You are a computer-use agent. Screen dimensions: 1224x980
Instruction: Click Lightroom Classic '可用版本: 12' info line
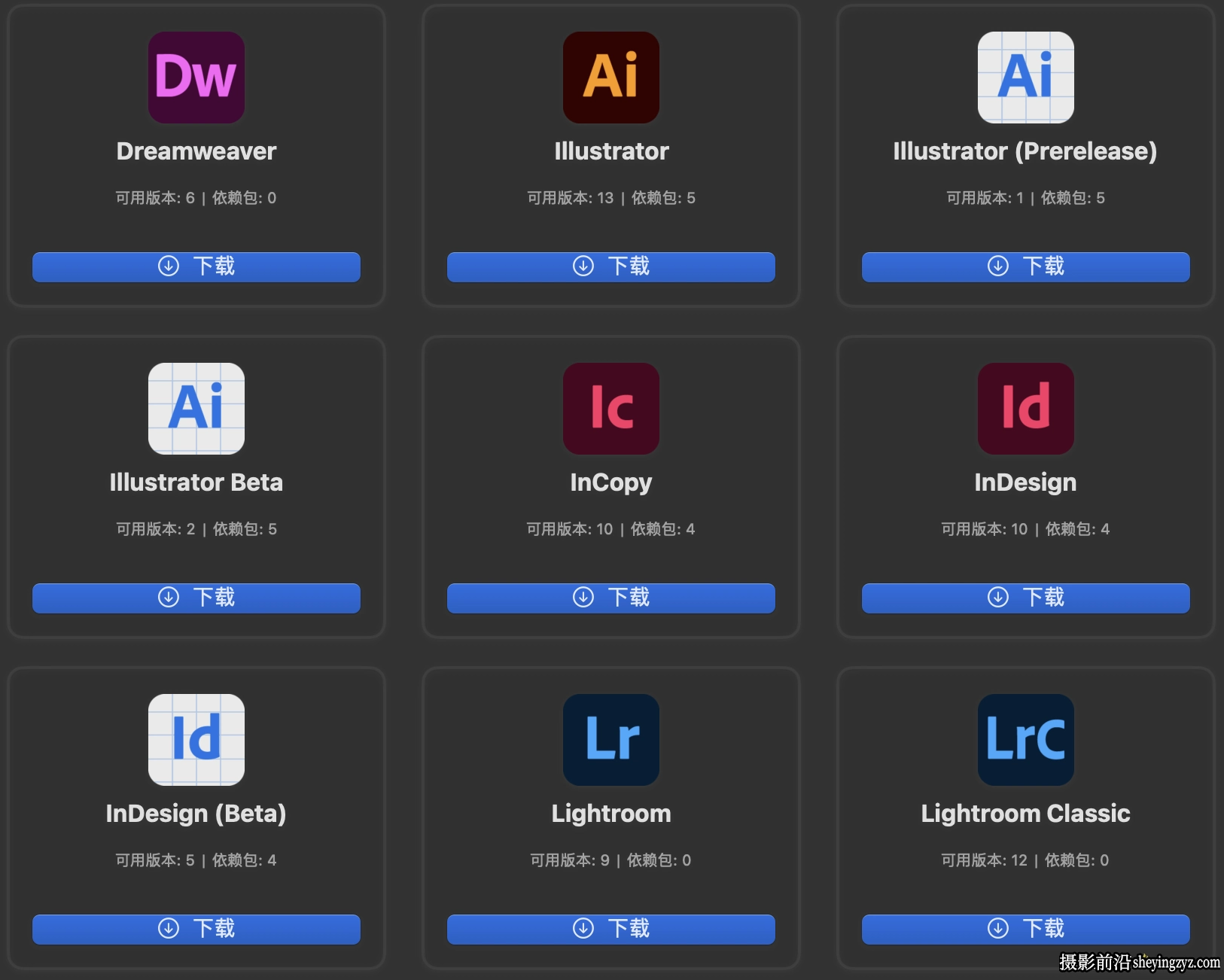tap(1026, 860)
